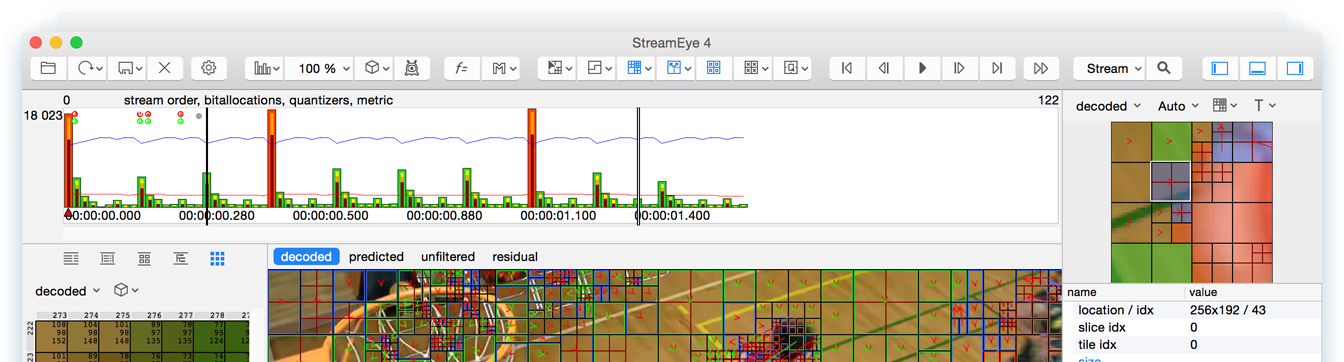Click the fast-forward double arrow button

click(x=1041, y=68)
